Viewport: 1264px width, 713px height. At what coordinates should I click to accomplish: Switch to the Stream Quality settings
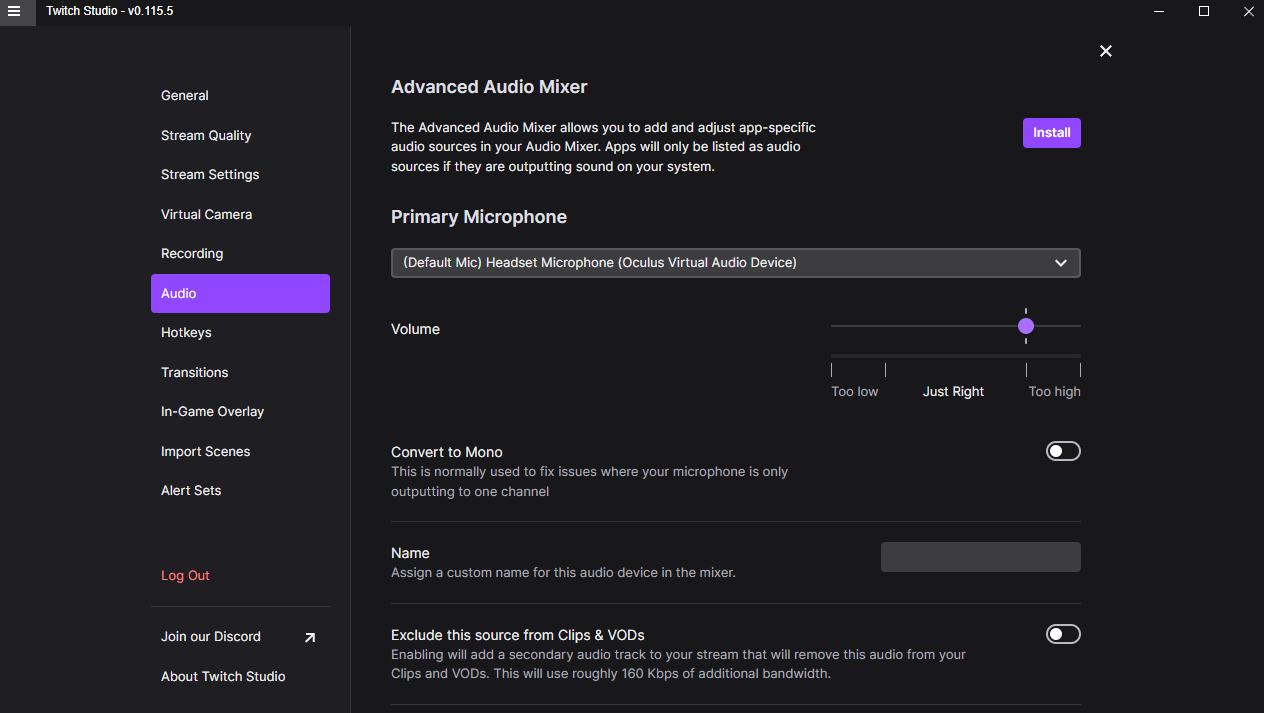click(206, 135)
